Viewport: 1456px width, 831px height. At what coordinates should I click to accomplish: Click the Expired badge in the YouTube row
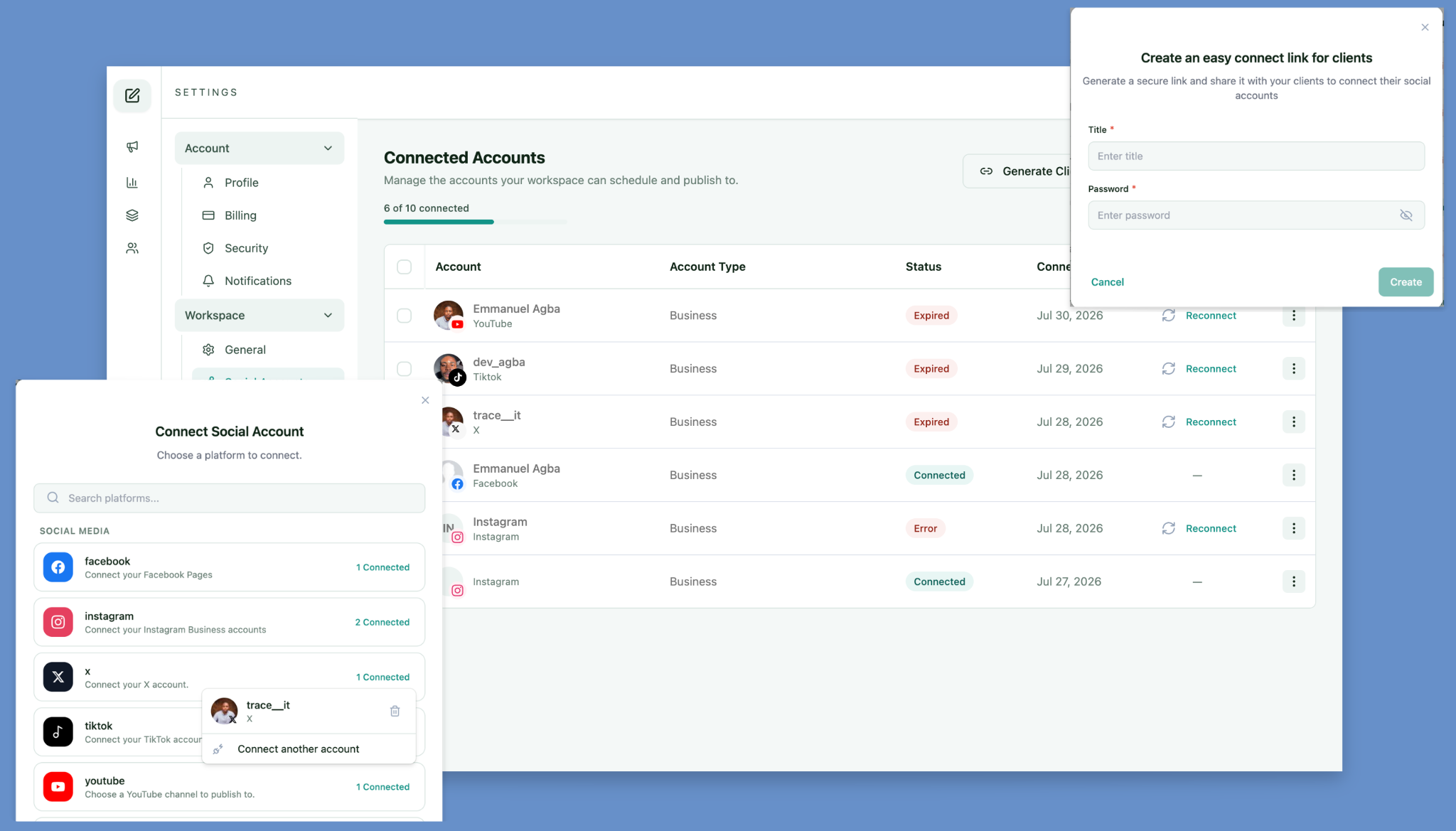(931, 316)
